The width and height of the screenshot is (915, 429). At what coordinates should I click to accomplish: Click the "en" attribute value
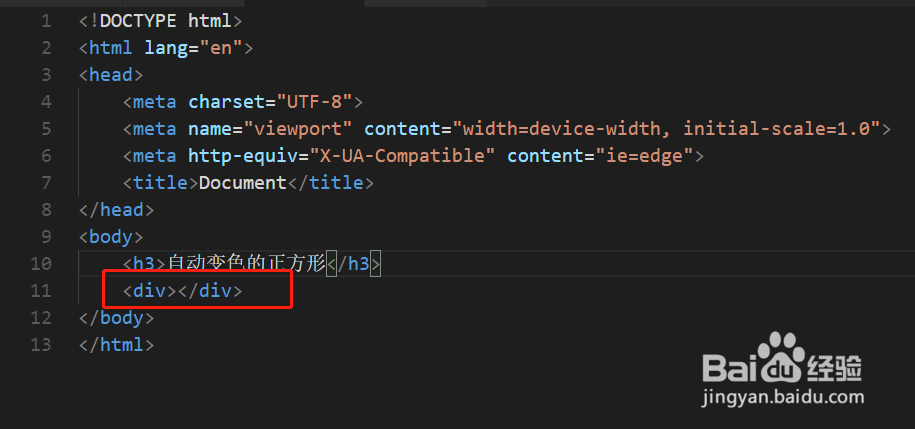pos(221,48)
